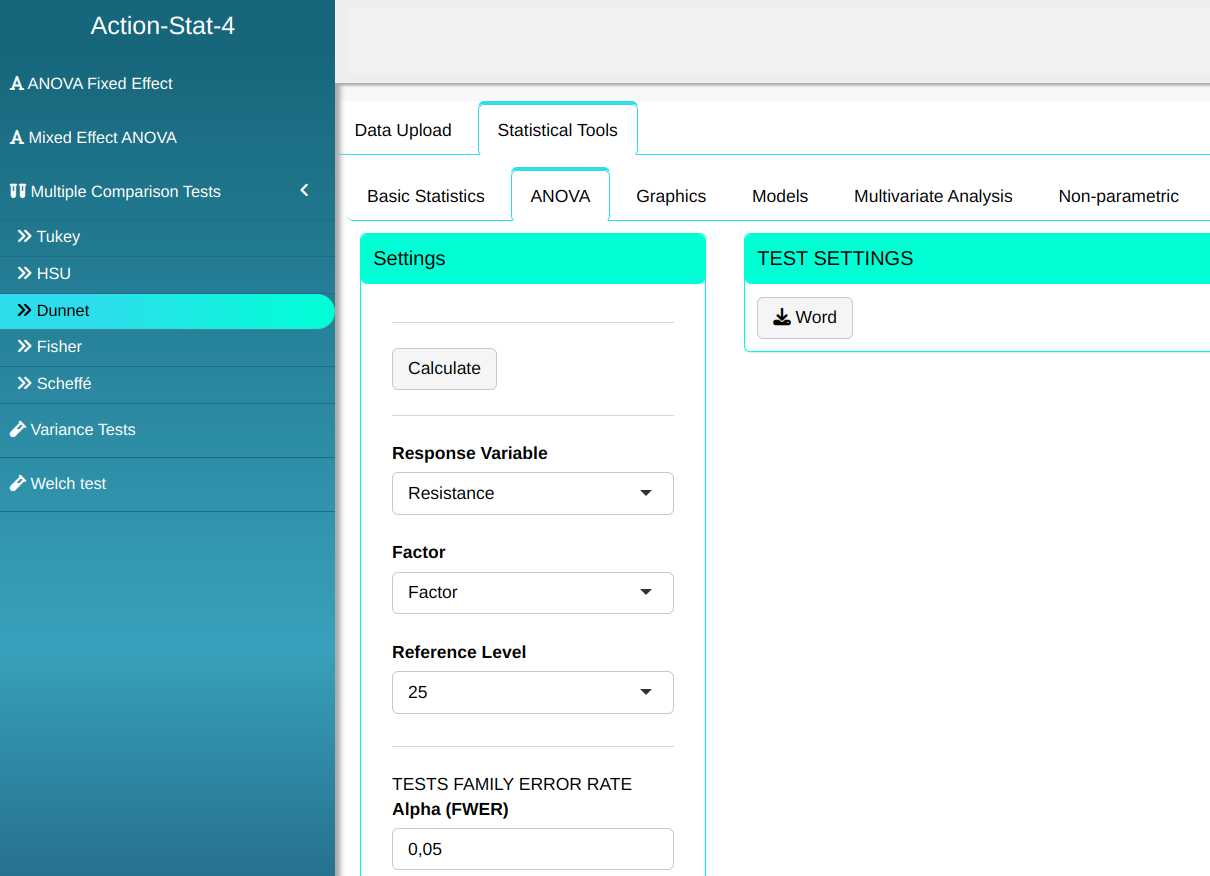Open the Non-parametric tab
Viewport: 1210px width, 876px height.
[1118, 196]
